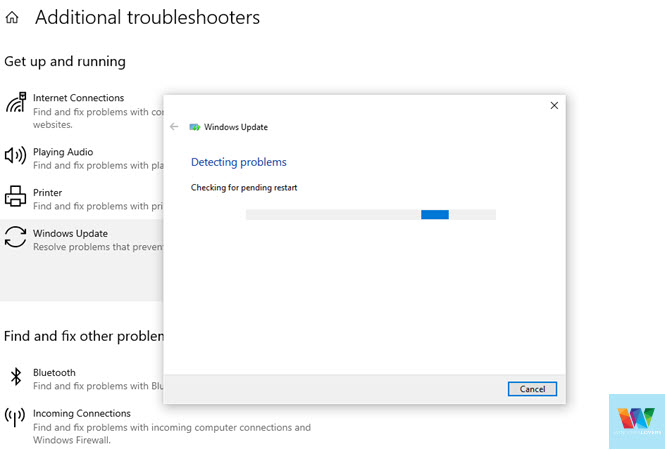665x450 pixels.
Task: Open the Bluetooth troubleshooter entry
Action: pos(54,373)
